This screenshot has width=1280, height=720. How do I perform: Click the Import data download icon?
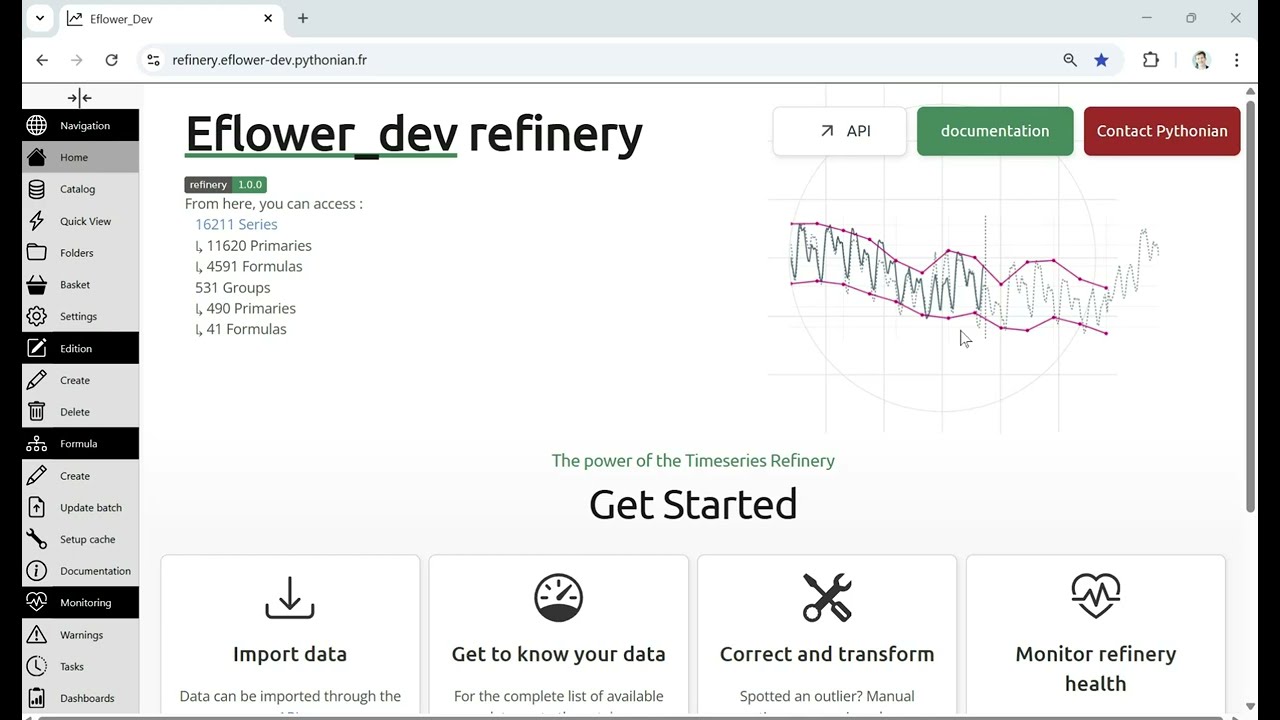(290, 597)
